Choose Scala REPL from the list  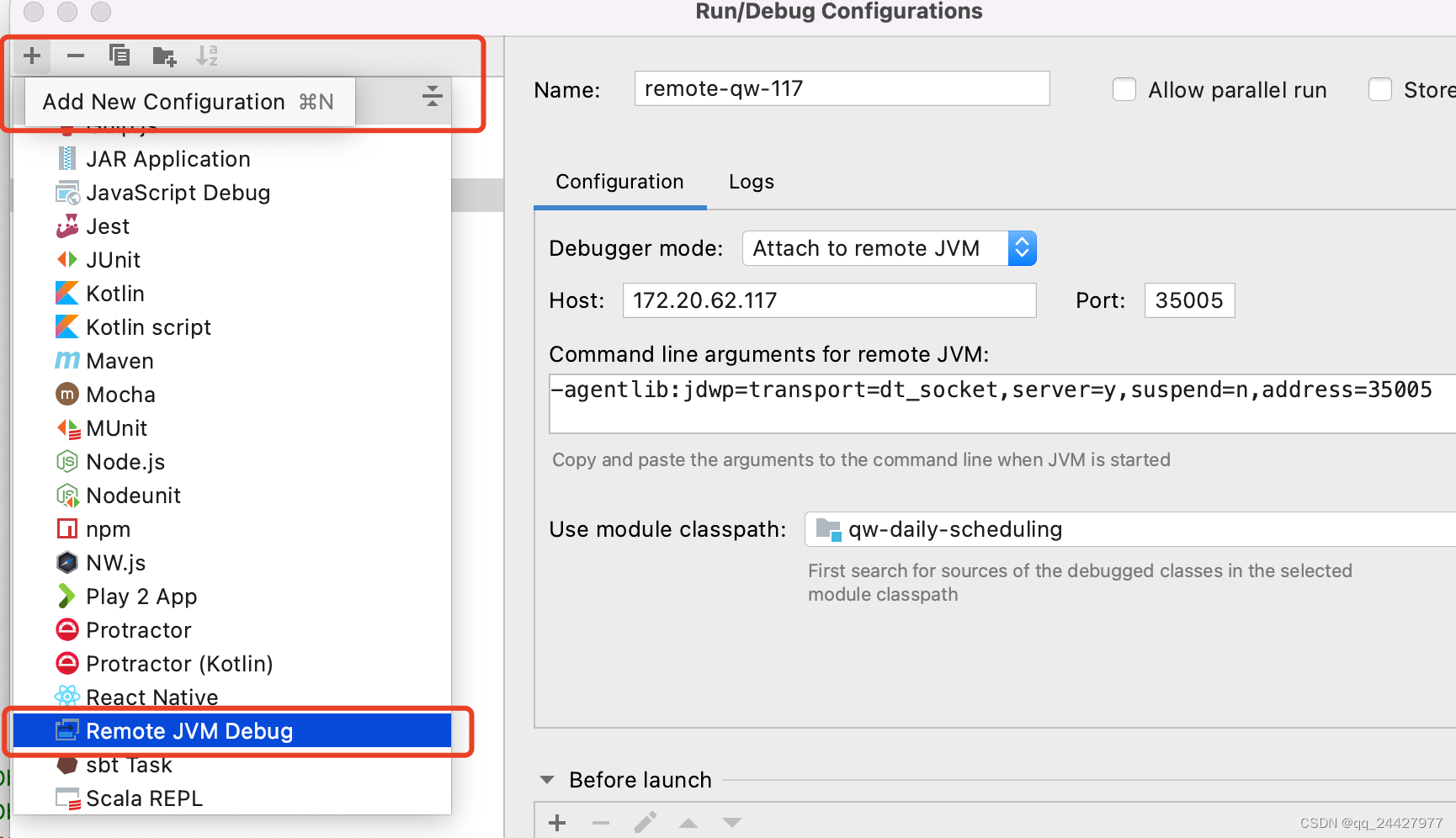[232, 798]
